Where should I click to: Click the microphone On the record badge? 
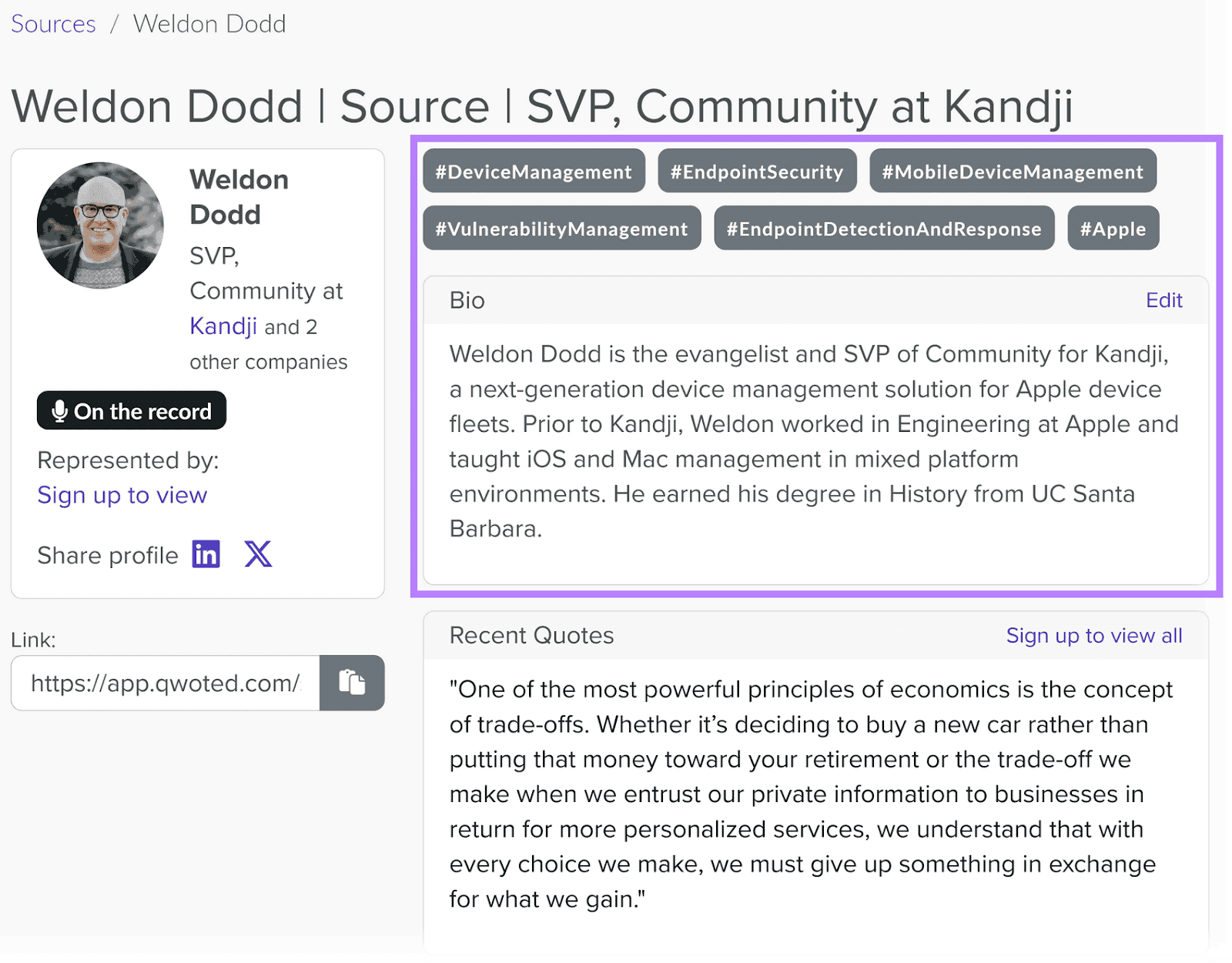pos(130,411)
